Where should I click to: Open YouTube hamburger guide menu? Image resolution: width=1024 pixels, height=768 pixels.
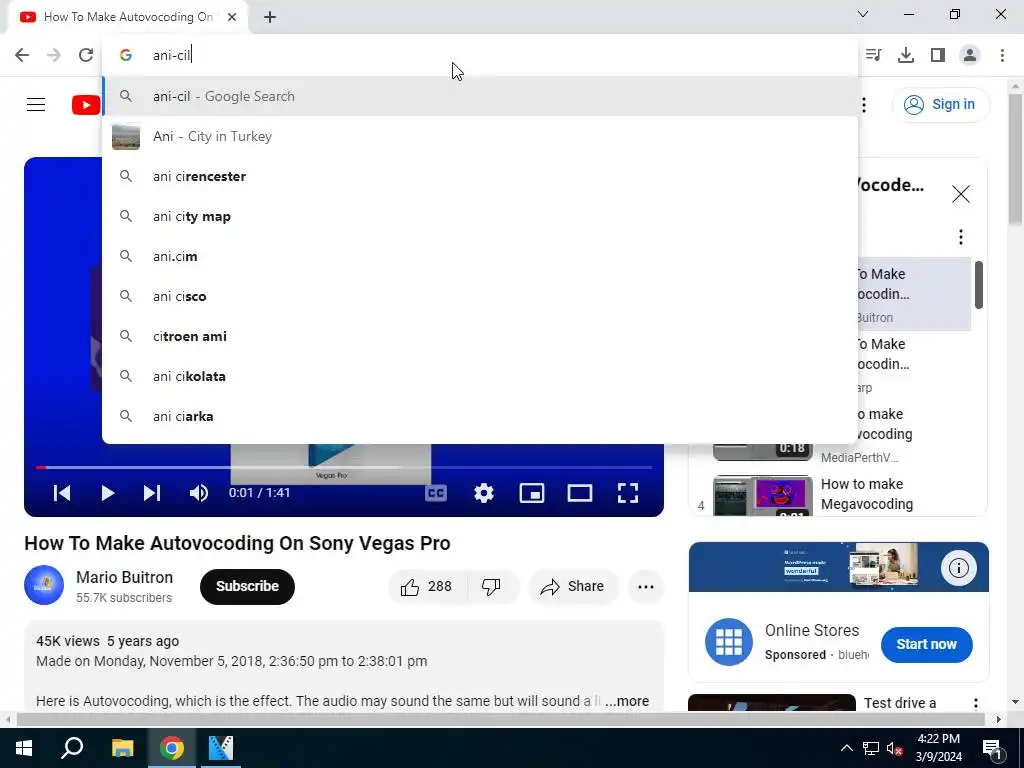(36, 104)
